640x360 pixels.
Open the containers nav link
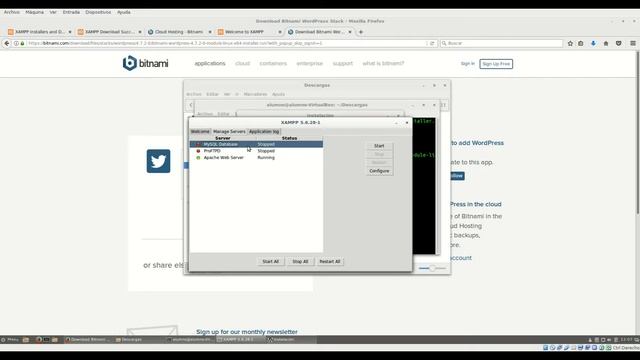click(x=273, y=64)
